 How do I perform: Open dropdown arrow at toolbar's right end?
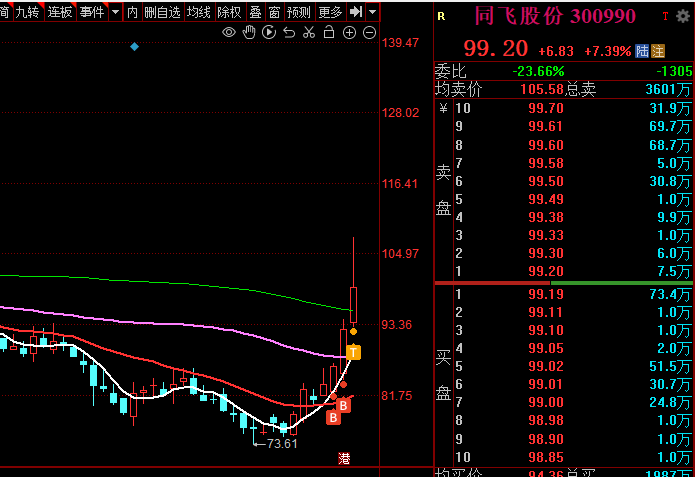373,12
